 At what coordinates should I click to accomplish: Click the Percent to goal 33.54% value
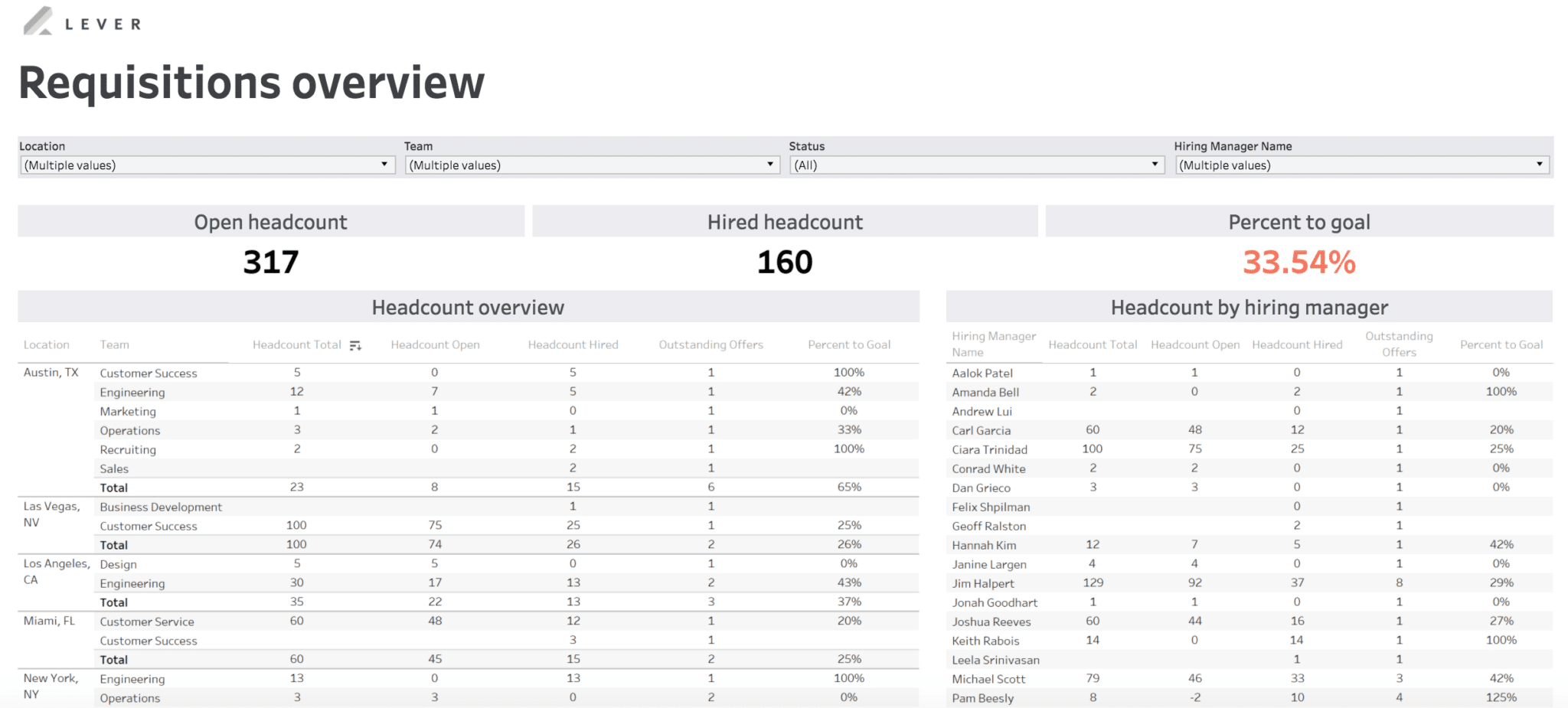click(x=1299, y=263)
